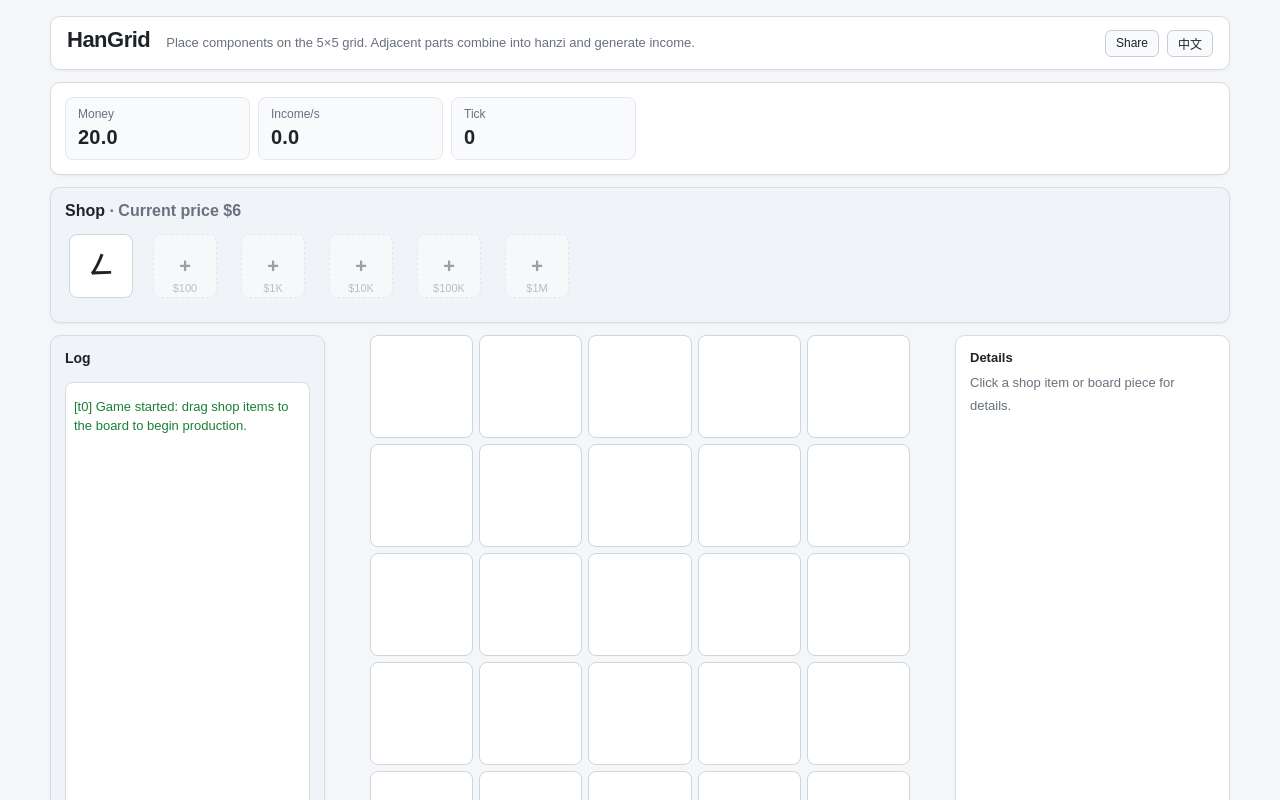Click the "Click a shop item" hint text
This screenshot has height=800, width=1280.
(x=1072, y=394)
